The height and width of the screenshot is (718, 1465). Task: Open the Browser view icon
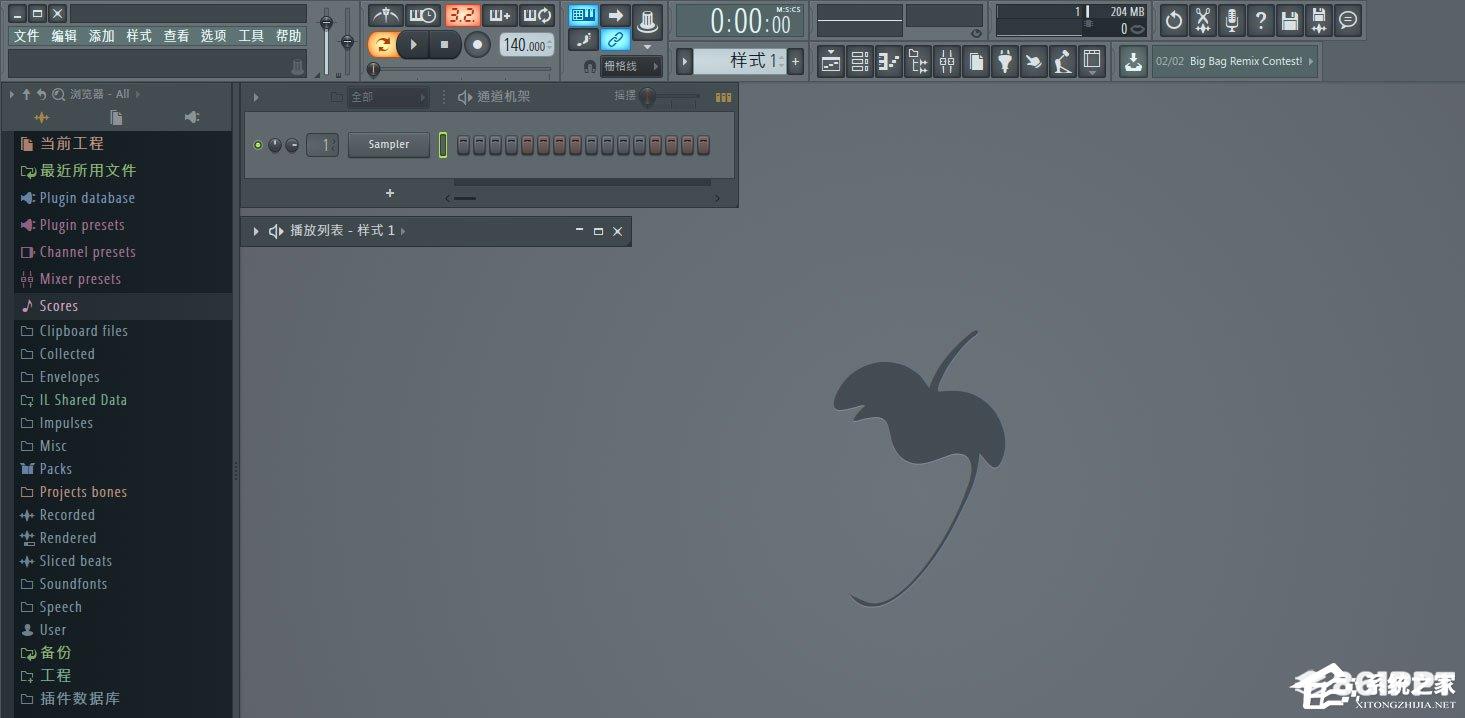point(917,61)
